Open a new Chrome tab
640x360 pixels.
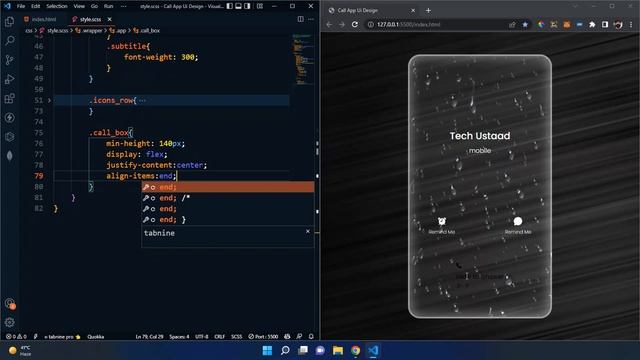[x=428, y=10]
